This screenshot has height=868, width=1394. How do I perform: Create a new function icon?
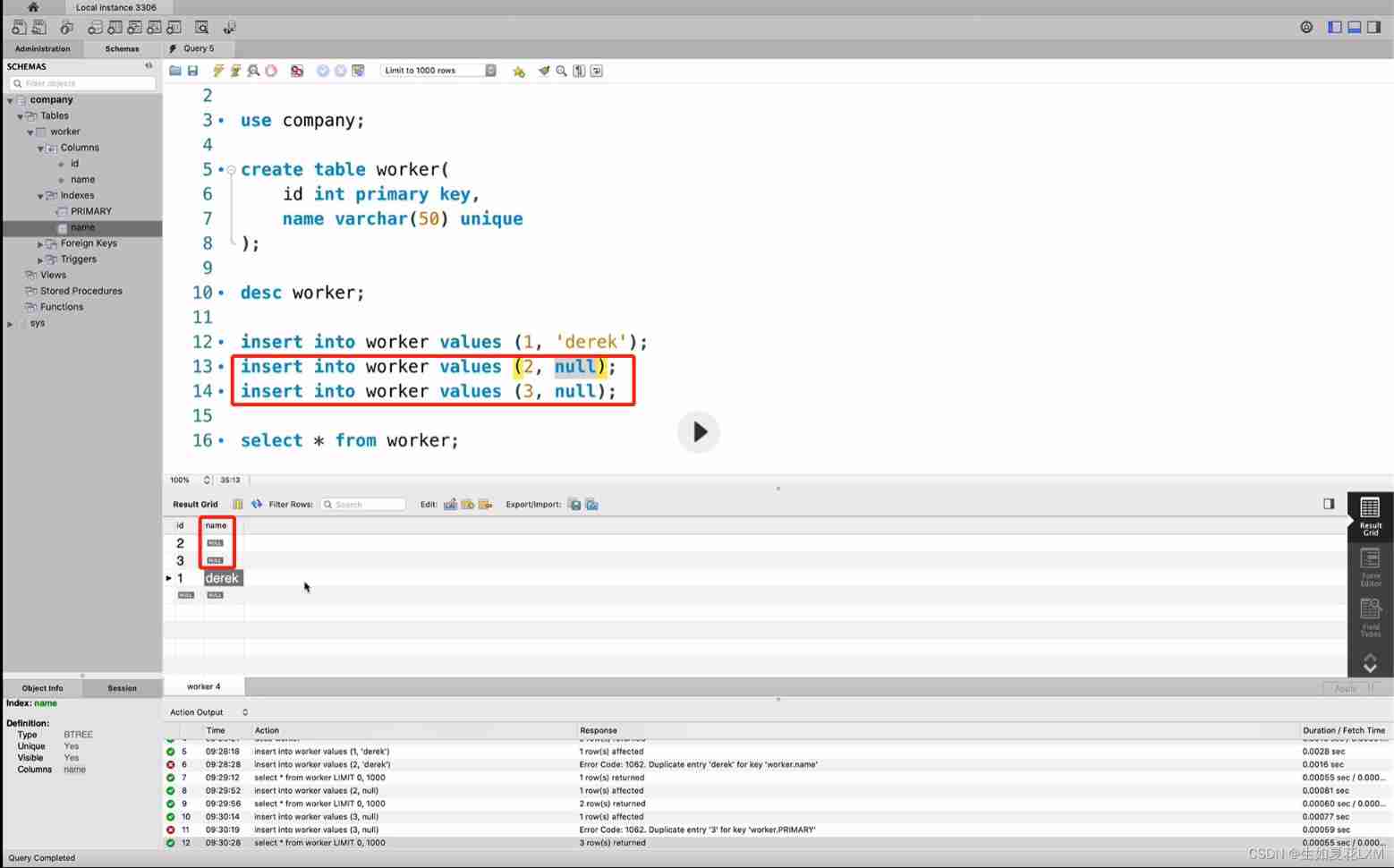tap(174, 28)
